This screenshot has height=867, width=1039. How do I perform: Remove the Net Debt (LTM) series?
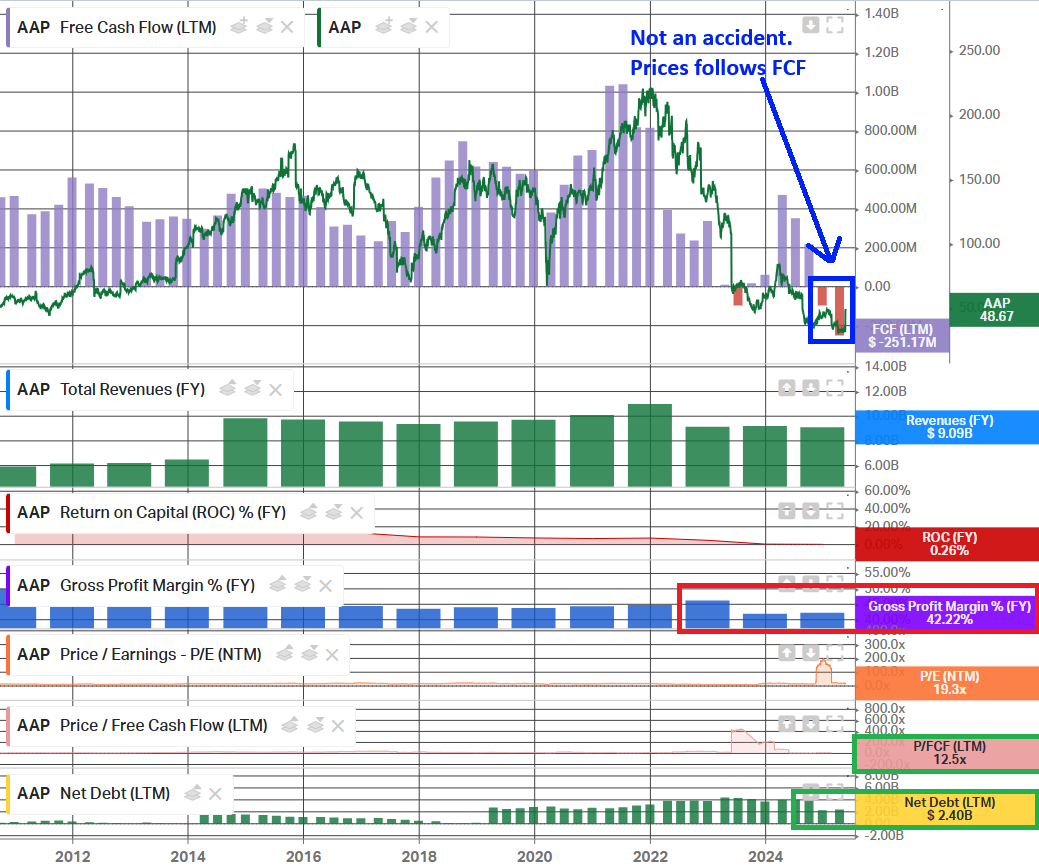pyautogui.click(x=215, y=793)
